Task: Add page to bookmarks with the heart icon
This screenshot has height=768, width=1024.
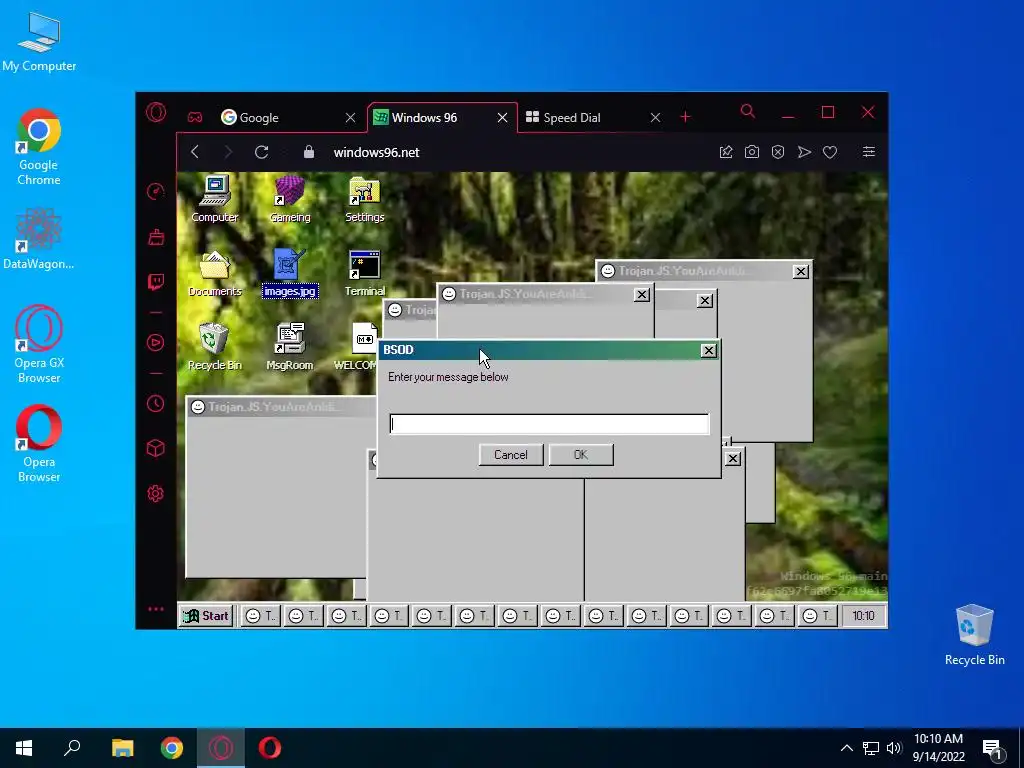Action: pyautogui.click(x=830, y=152)
